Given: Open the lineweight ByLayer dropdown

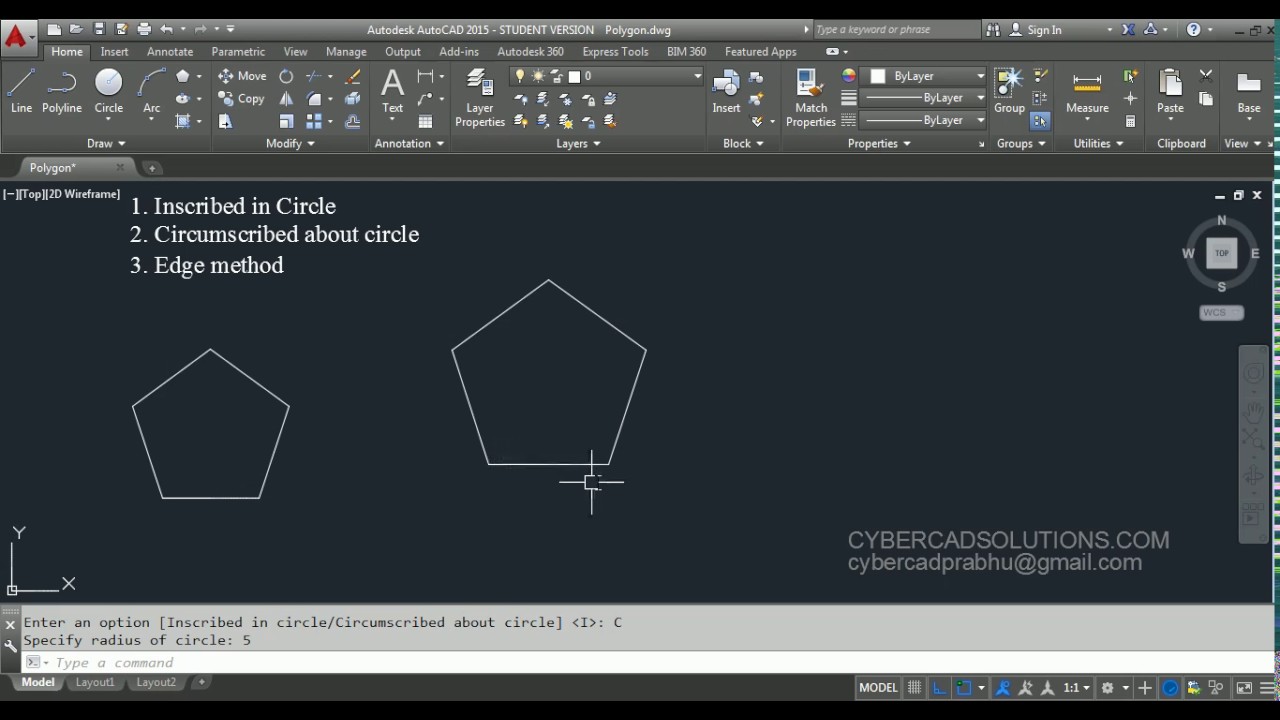Looking at the screenshot, I should click(x=925, y=98).
